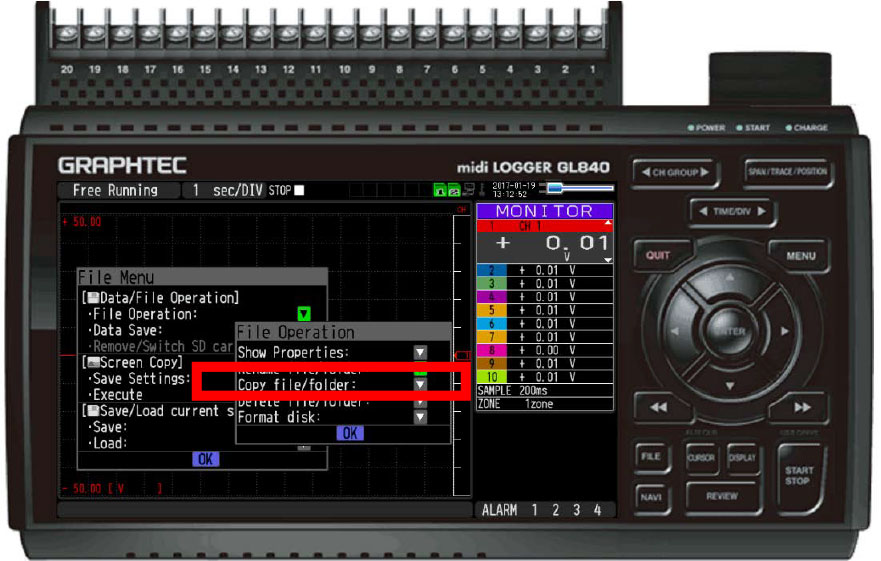Click the lime channel 10 color swatch
Image resolution: width=881 pixels, height=561 pixels.
[492, 377]
